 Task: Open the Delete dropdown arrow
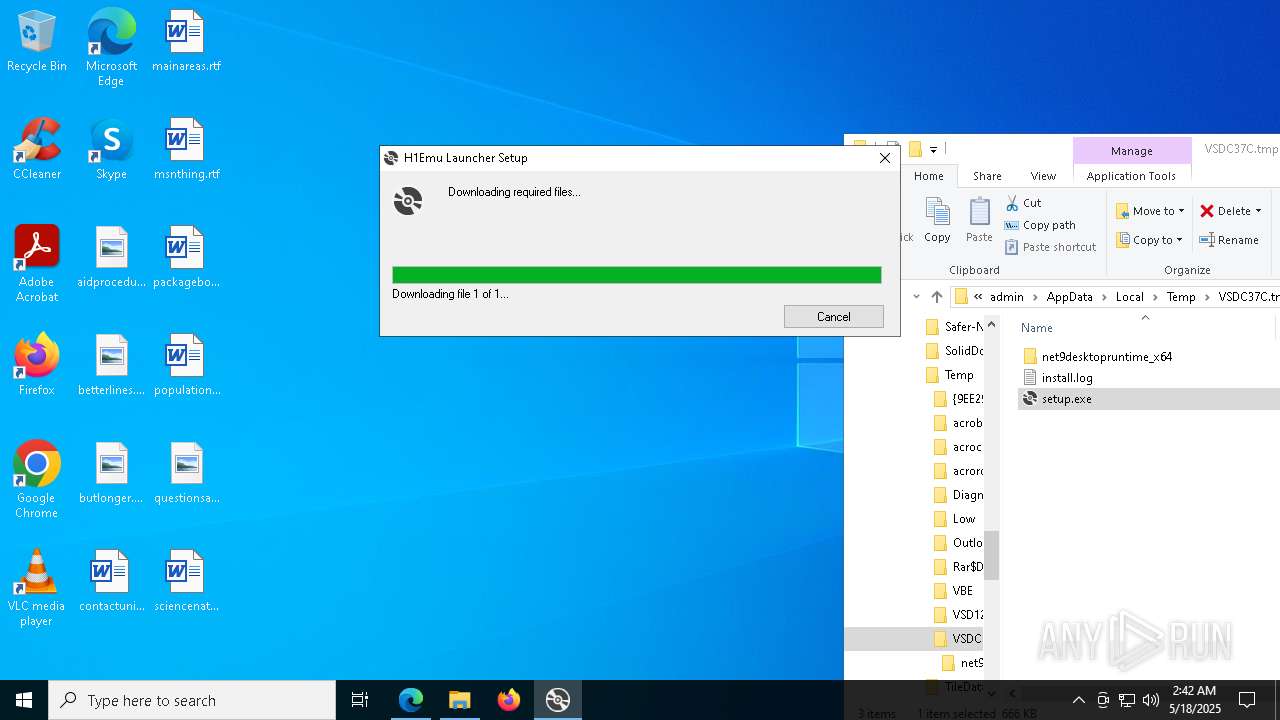(x=1258, y=211)
